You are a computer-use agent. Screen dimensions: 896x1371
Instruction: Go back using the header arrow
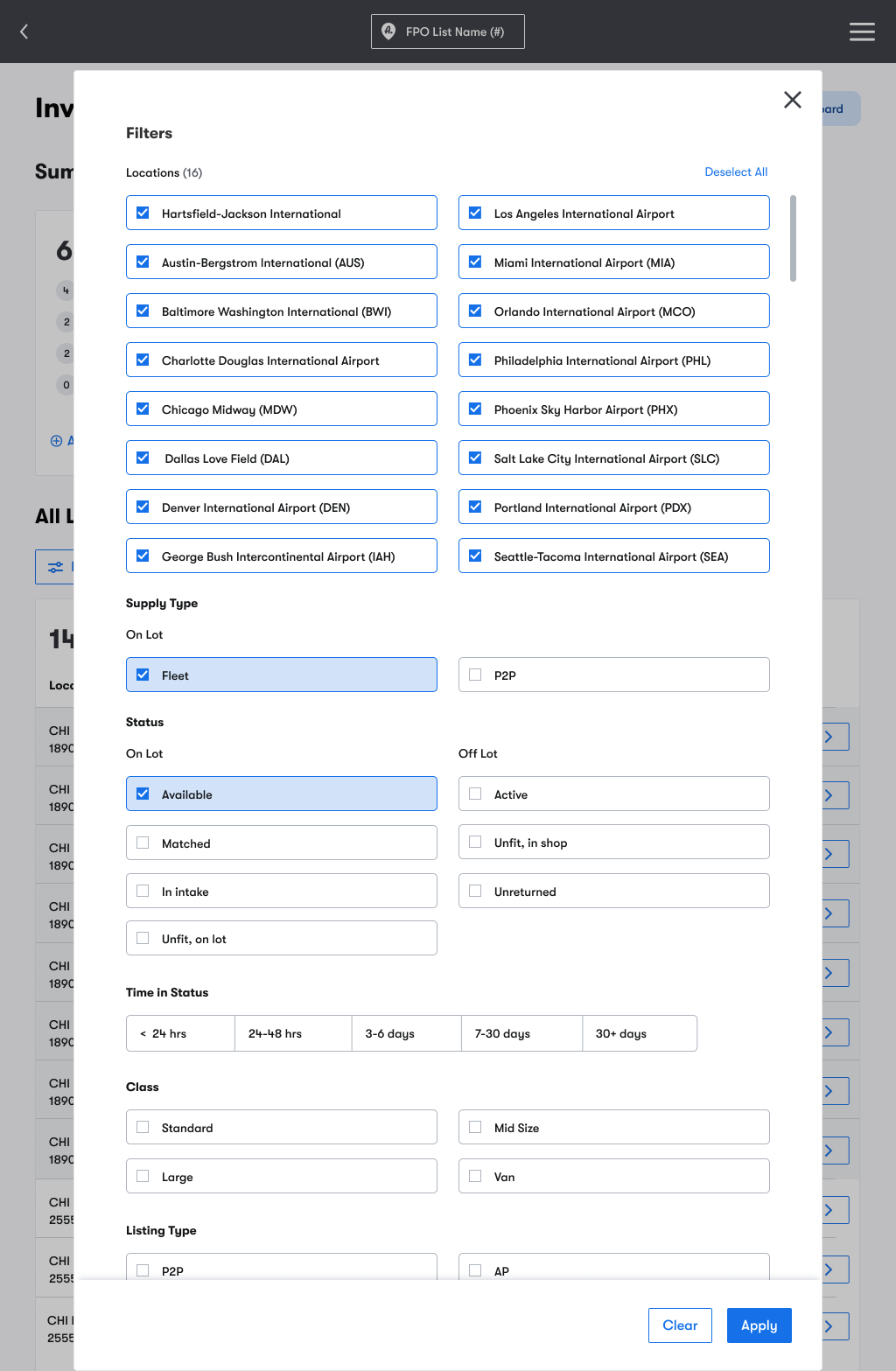[24, 31]
